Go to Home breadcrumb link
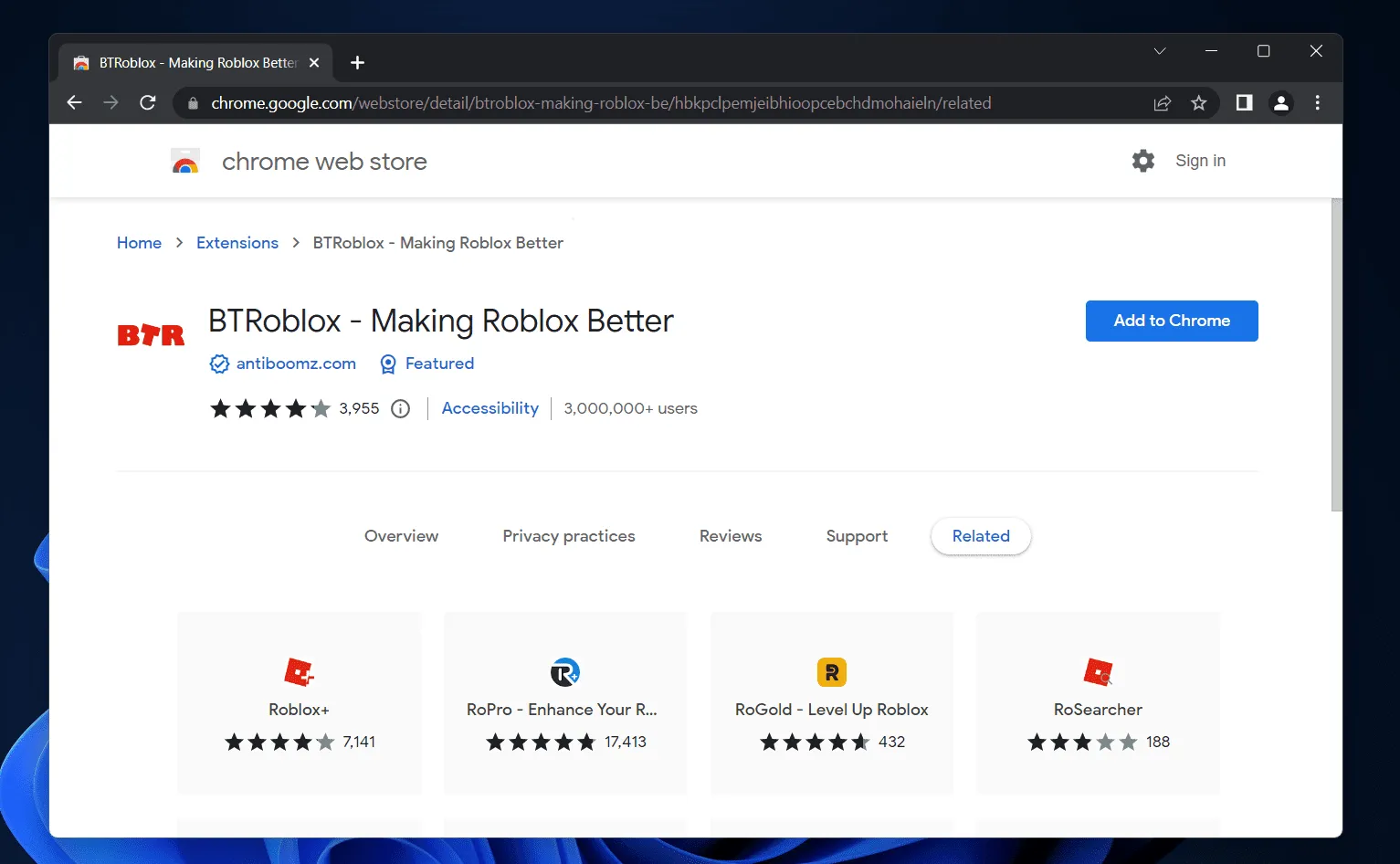 click(x=139, y=243)
